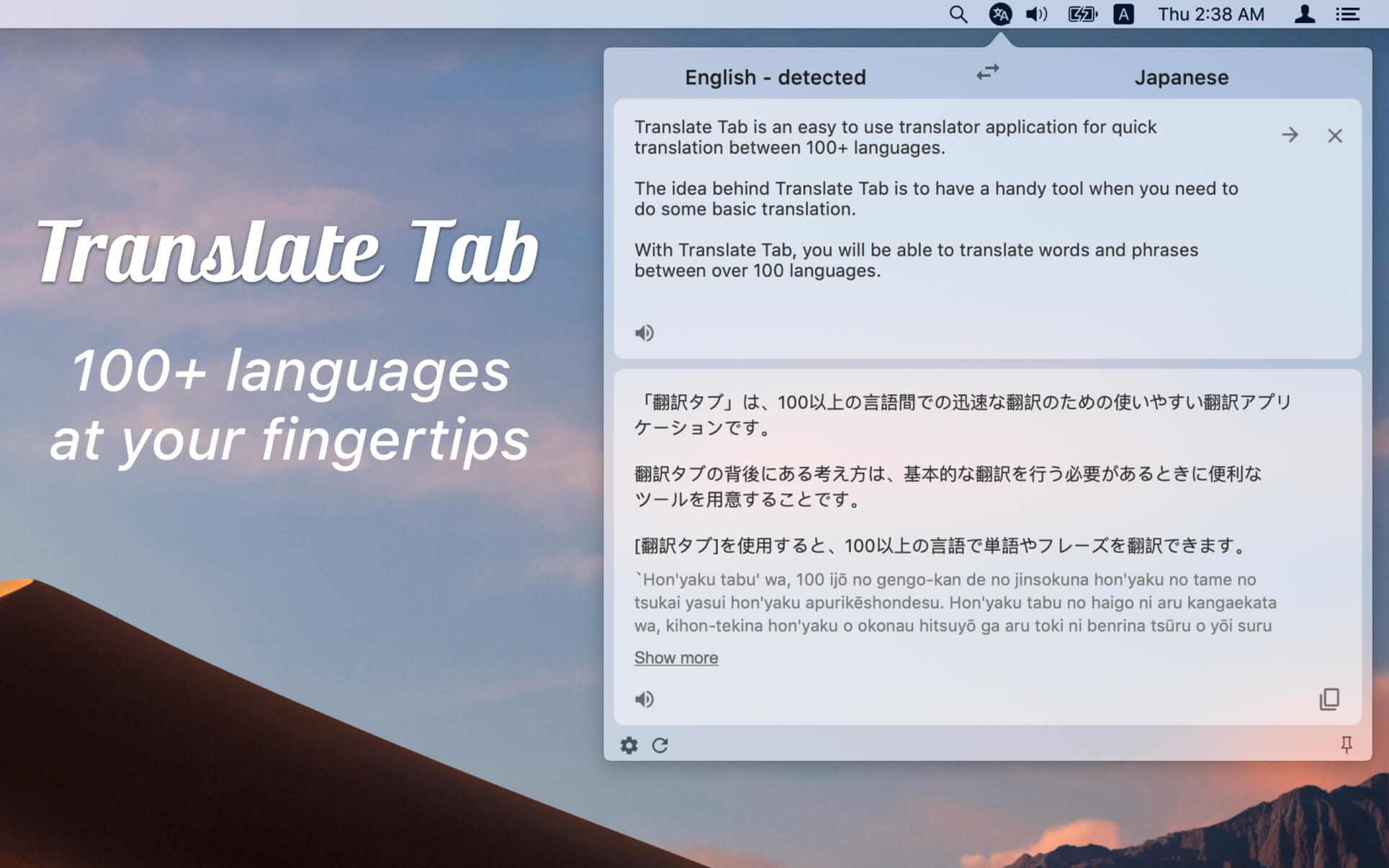Open Translate Tab settings gear
1389x868 pixels.
tap(629, 745)
